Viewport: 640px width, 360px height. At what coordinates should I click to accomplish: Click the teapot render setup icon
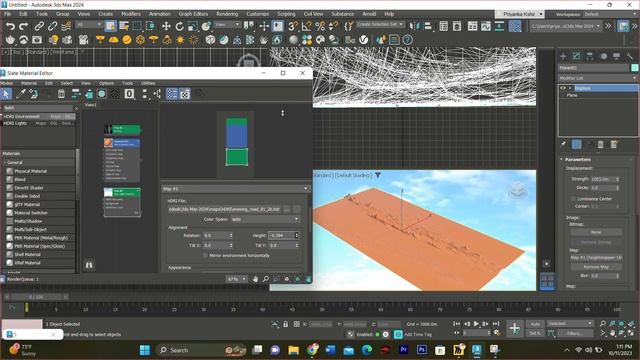(x=10, y=40)
